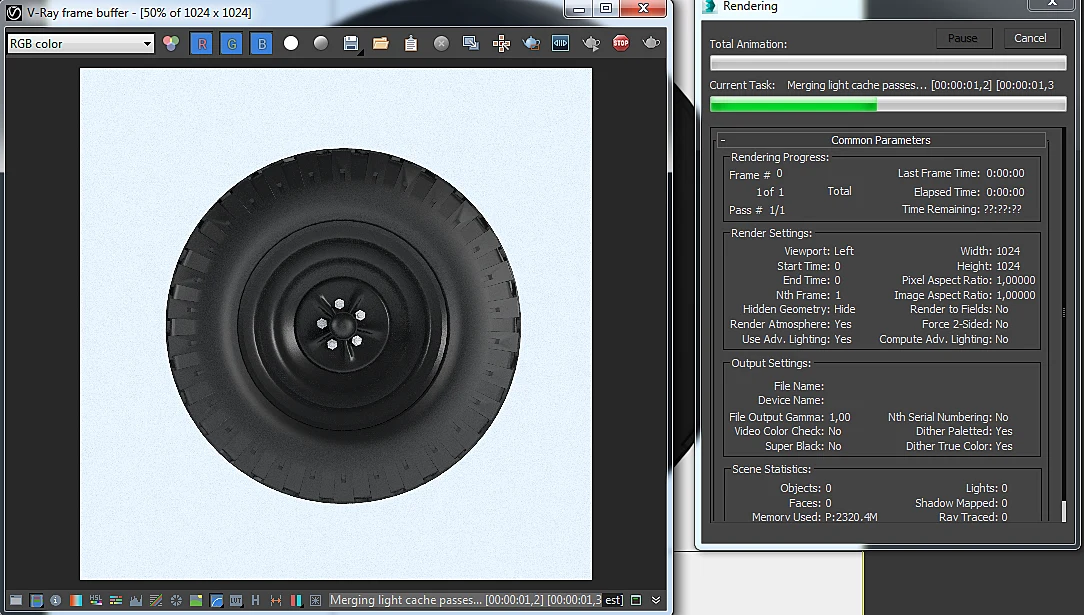
Task: Load image via open folder icon
Action: [381, 44]
